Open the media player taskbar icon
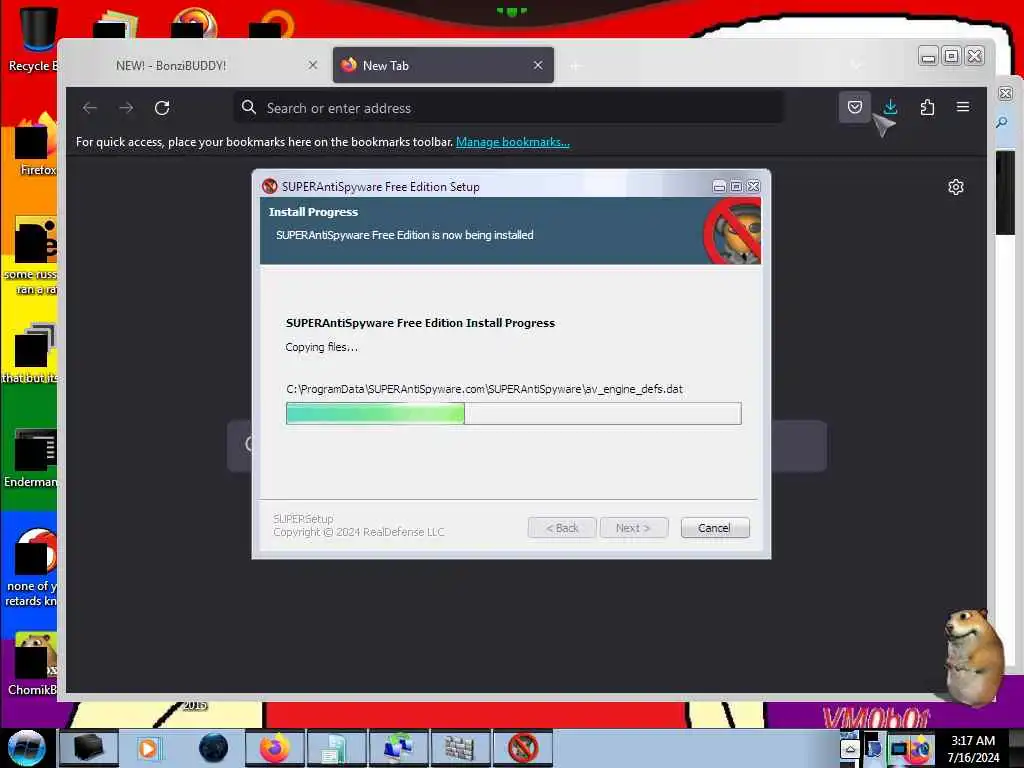This screenshot has width=1024, height=768. click(149, 748)
